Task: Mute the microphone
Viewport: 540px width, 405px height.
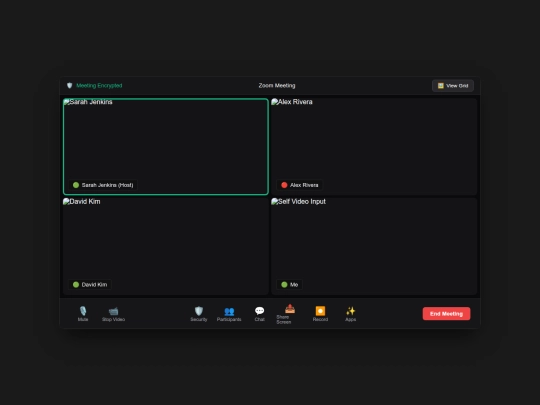Action: 83,314
